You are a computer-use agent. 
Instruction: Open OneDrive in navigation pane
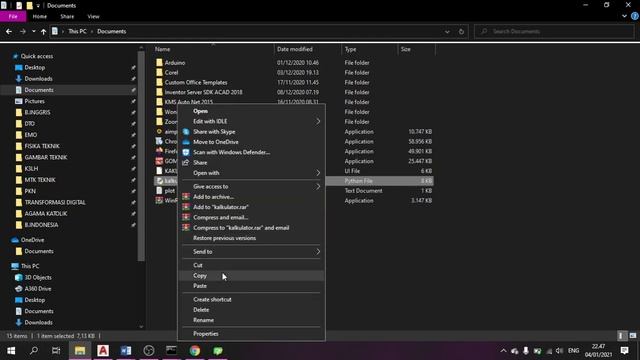(32, 240)
